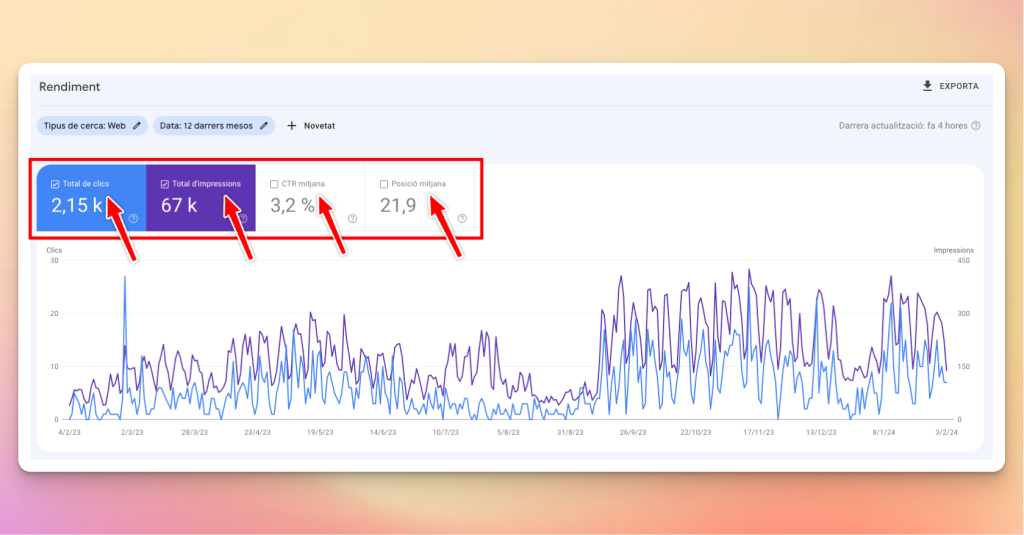Open the help icon next to Darrera actualització
The height and width of the screenshot is (535, 1024).
tap(975, 126)
